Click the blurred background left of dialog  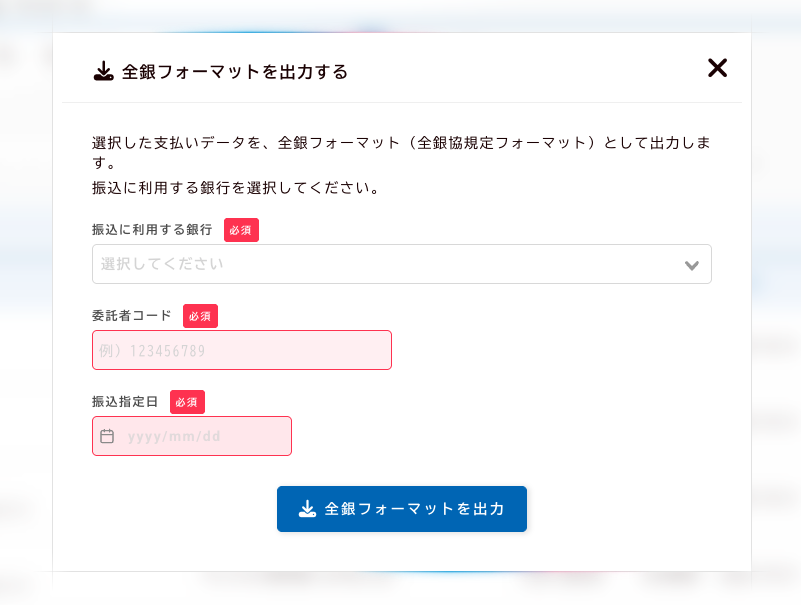pyautogui.click(x=25, y=300)
